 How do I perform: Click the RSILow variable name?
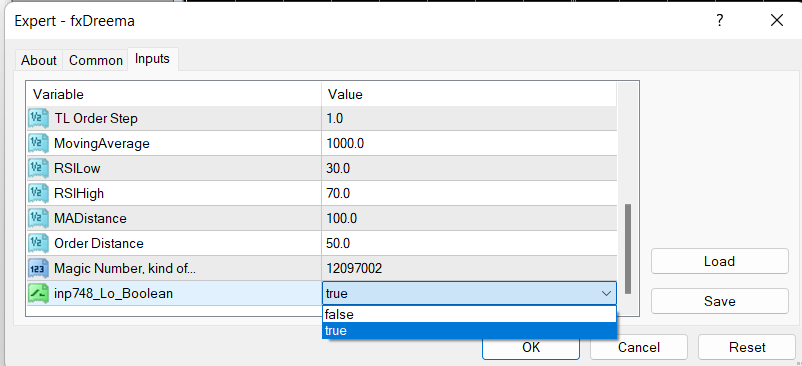click(x=77, y=168)
